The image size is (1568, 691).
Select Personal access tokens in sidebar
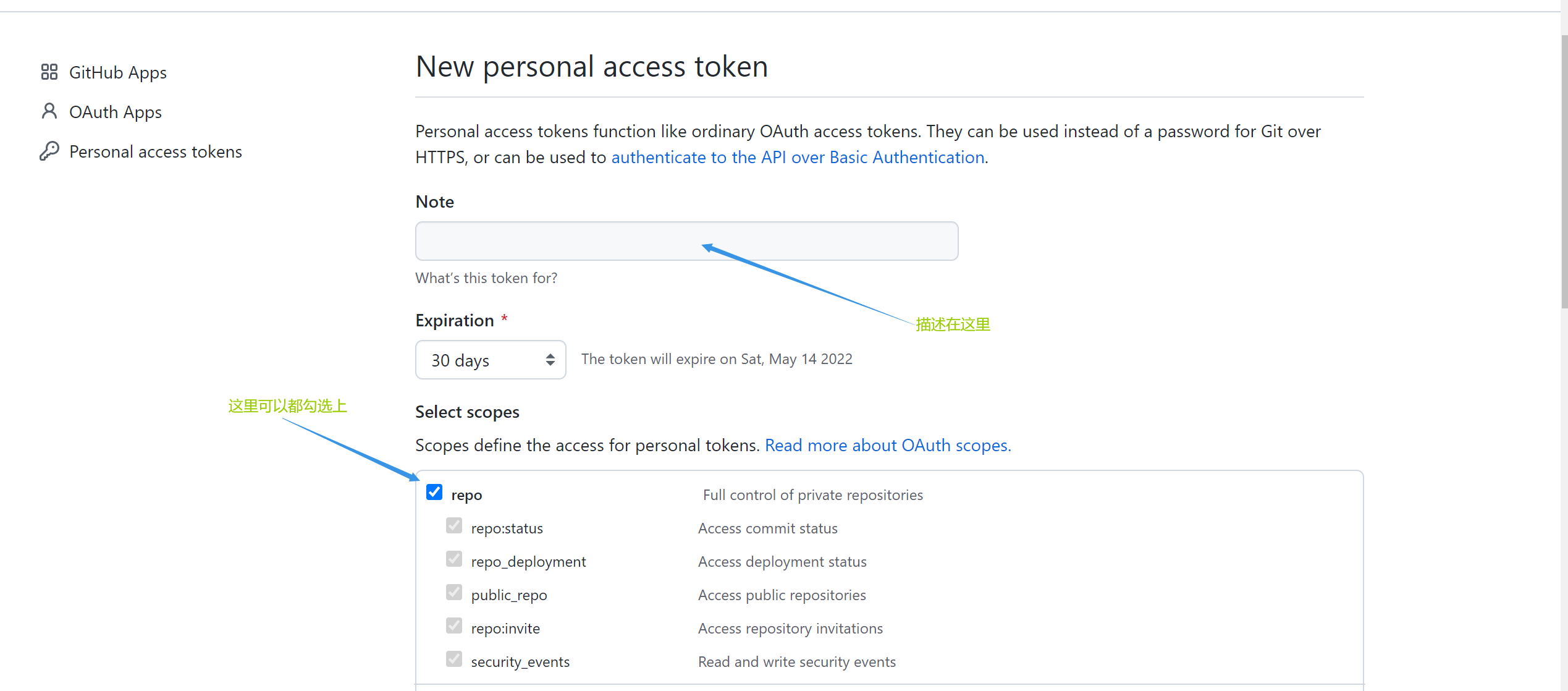tap(155, 152)
